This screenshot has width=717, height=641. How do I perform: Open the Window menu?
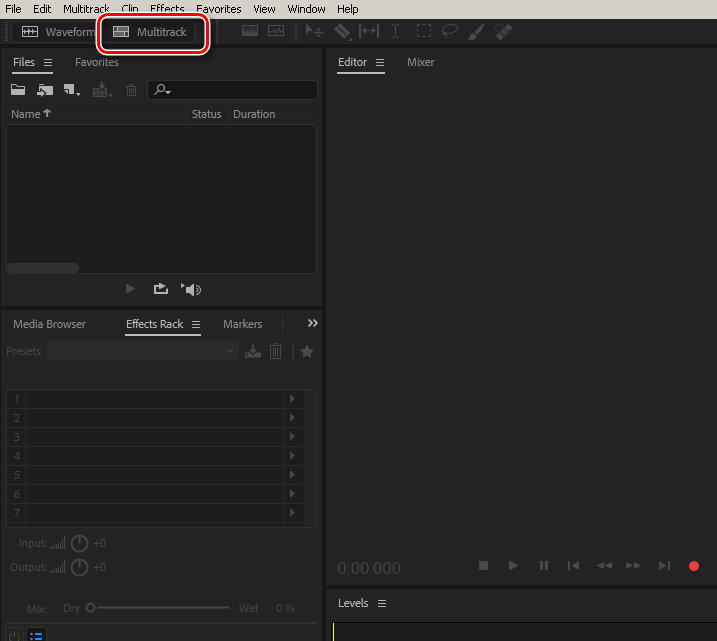coord(306,9)
